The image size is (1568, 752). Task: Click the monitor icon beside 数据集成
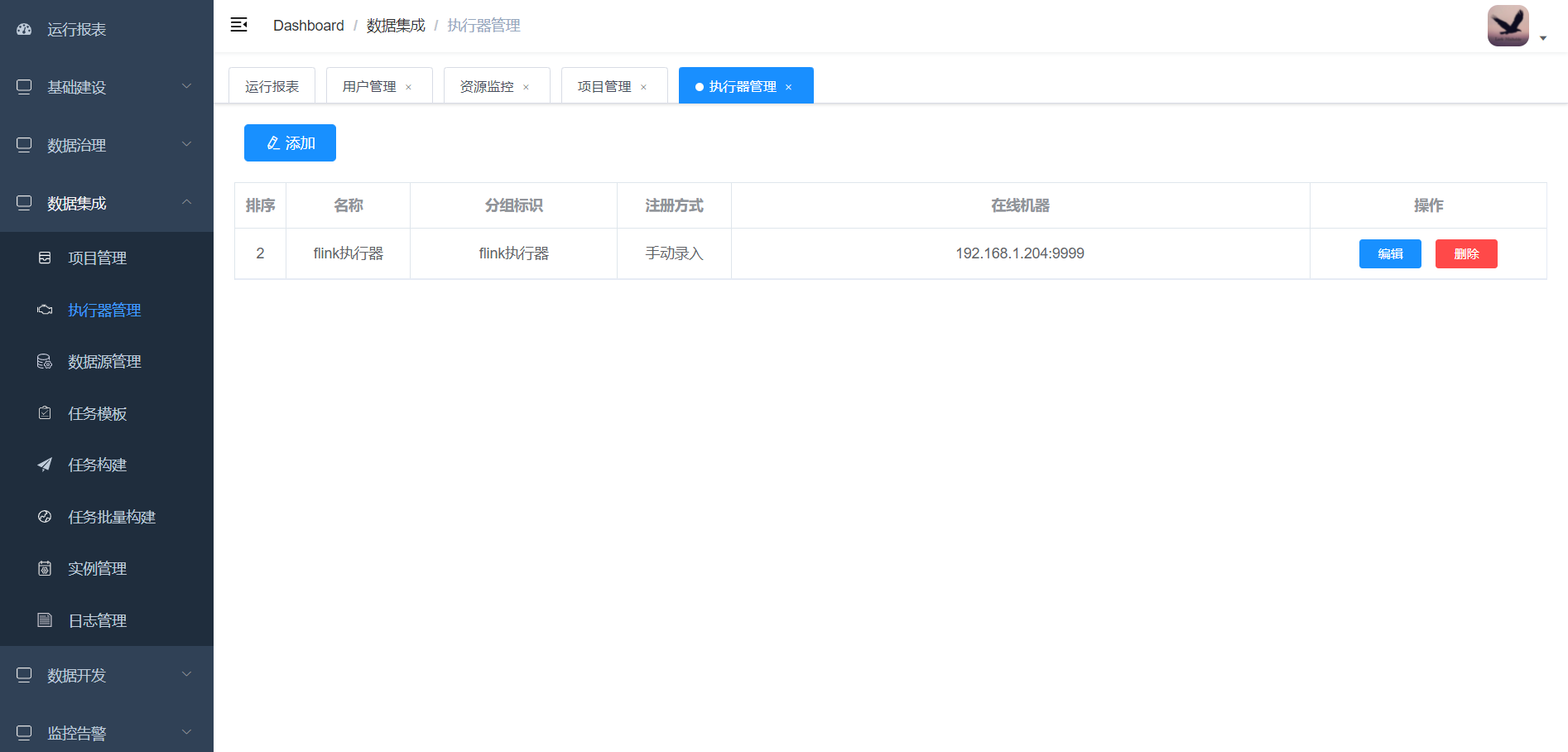tap(24, 203)
